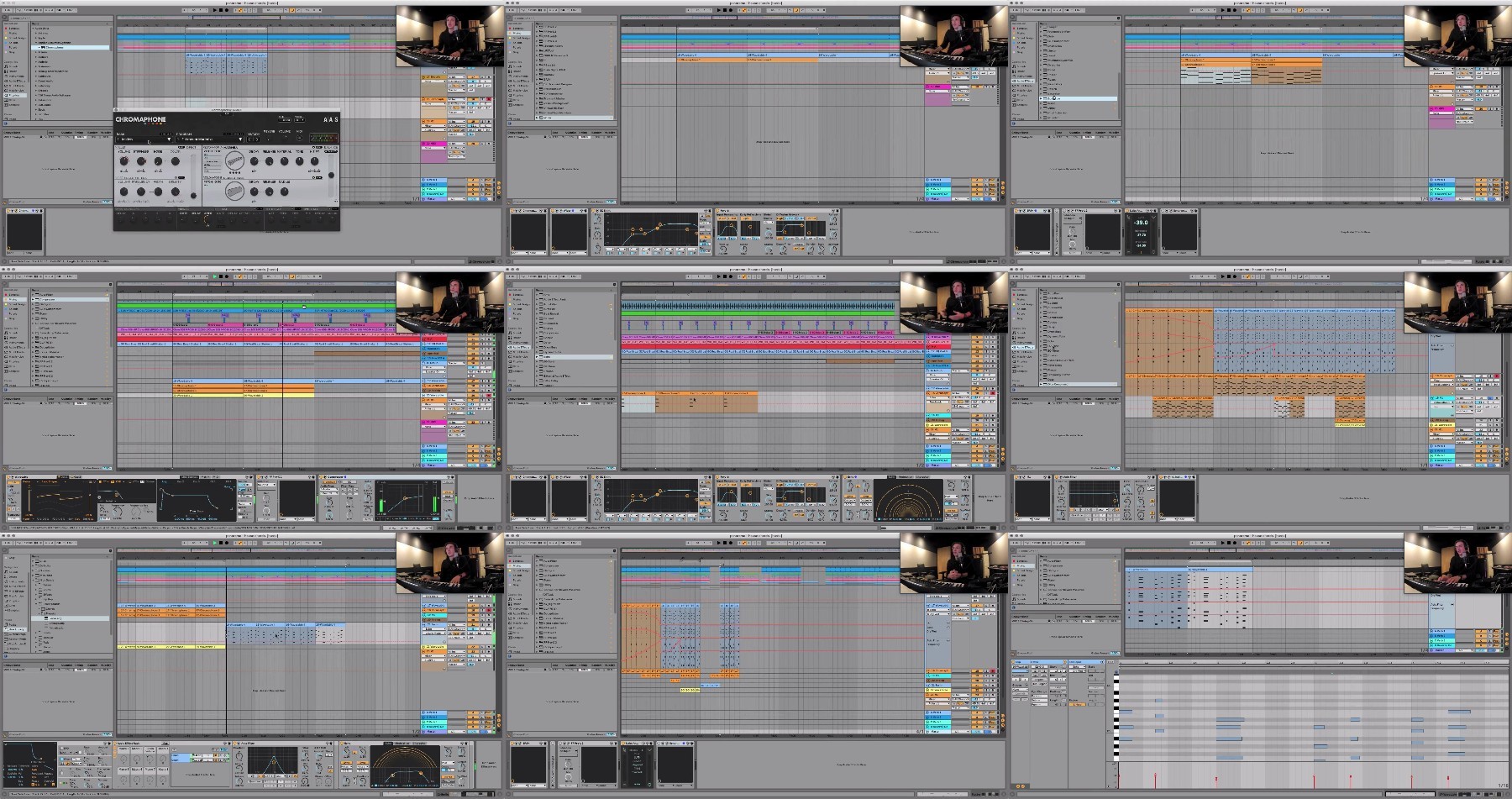Open the Chromaphone Program dropdown
This screenshot has height=799, width=1512.
tap(208, 139)
